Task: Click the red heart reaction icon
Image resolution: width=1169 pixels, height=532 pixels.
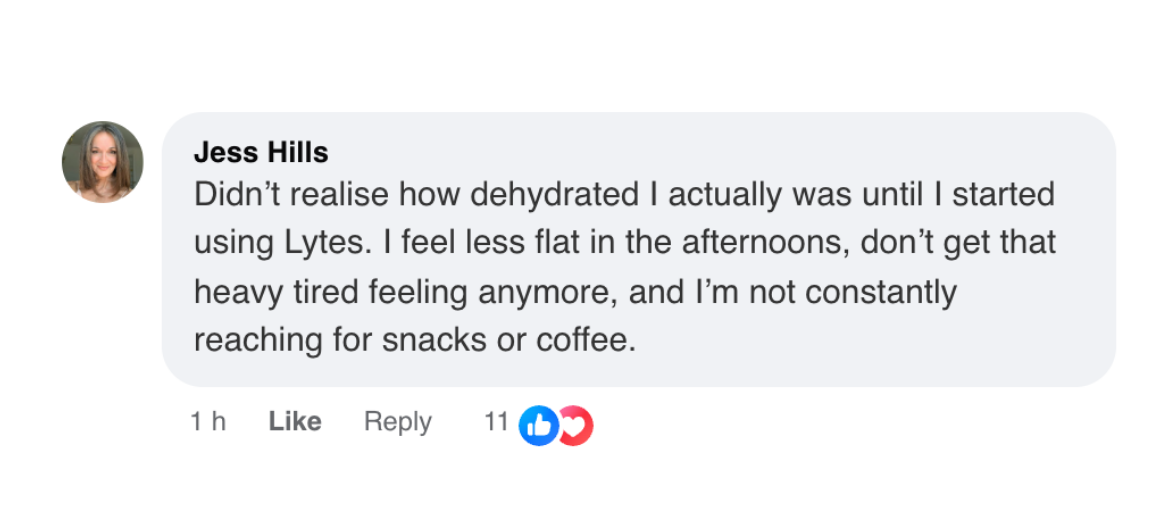Action: pos(576,426)
